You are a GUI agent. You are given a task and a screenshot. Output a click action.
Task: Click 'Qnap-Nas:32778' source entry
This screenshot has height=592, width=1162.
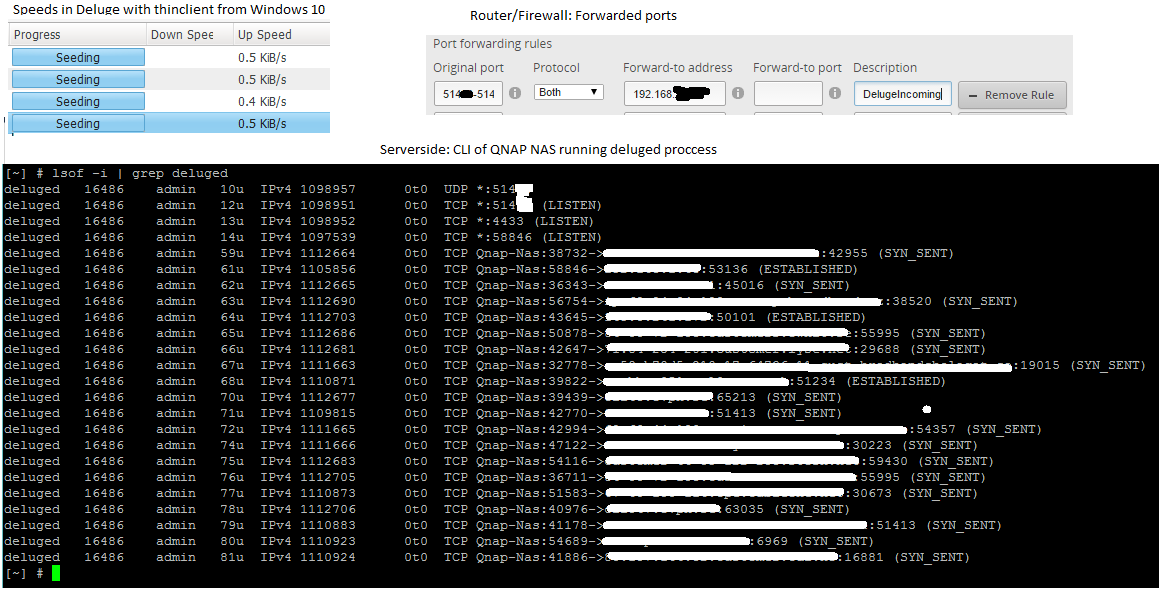coord(531,365)
